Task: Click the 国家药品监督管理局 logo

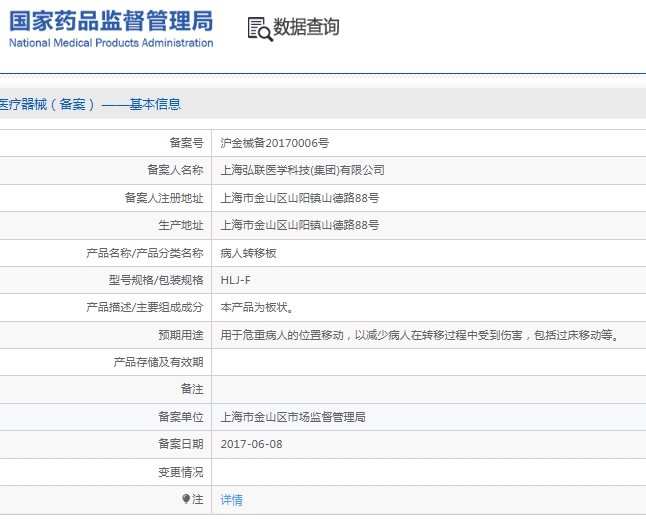Action: pyautogui.click(x=111, y=21)
